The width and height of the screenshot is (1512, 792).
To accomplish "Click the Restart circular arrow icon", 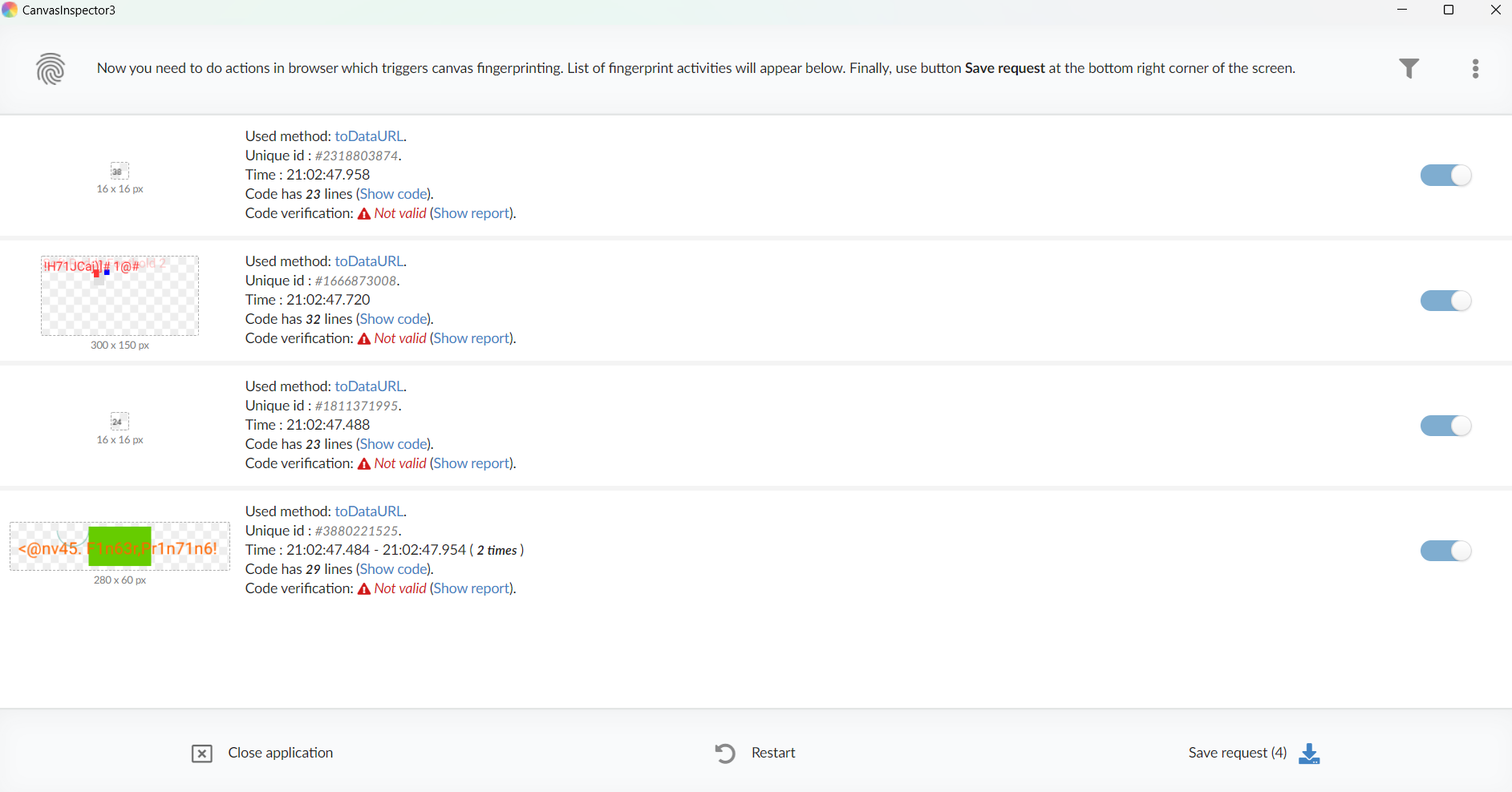I will [725, 754].
